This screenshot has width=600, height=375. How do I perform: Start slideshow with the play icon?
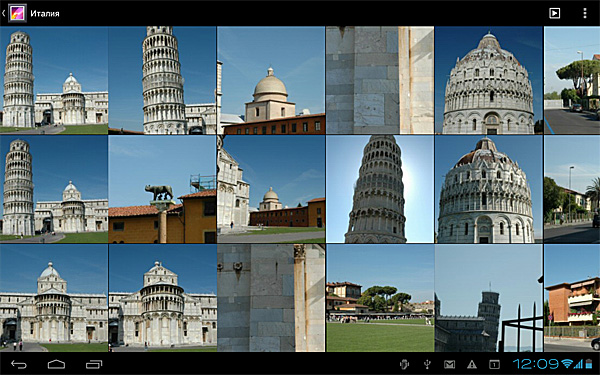tap(554, 13)
